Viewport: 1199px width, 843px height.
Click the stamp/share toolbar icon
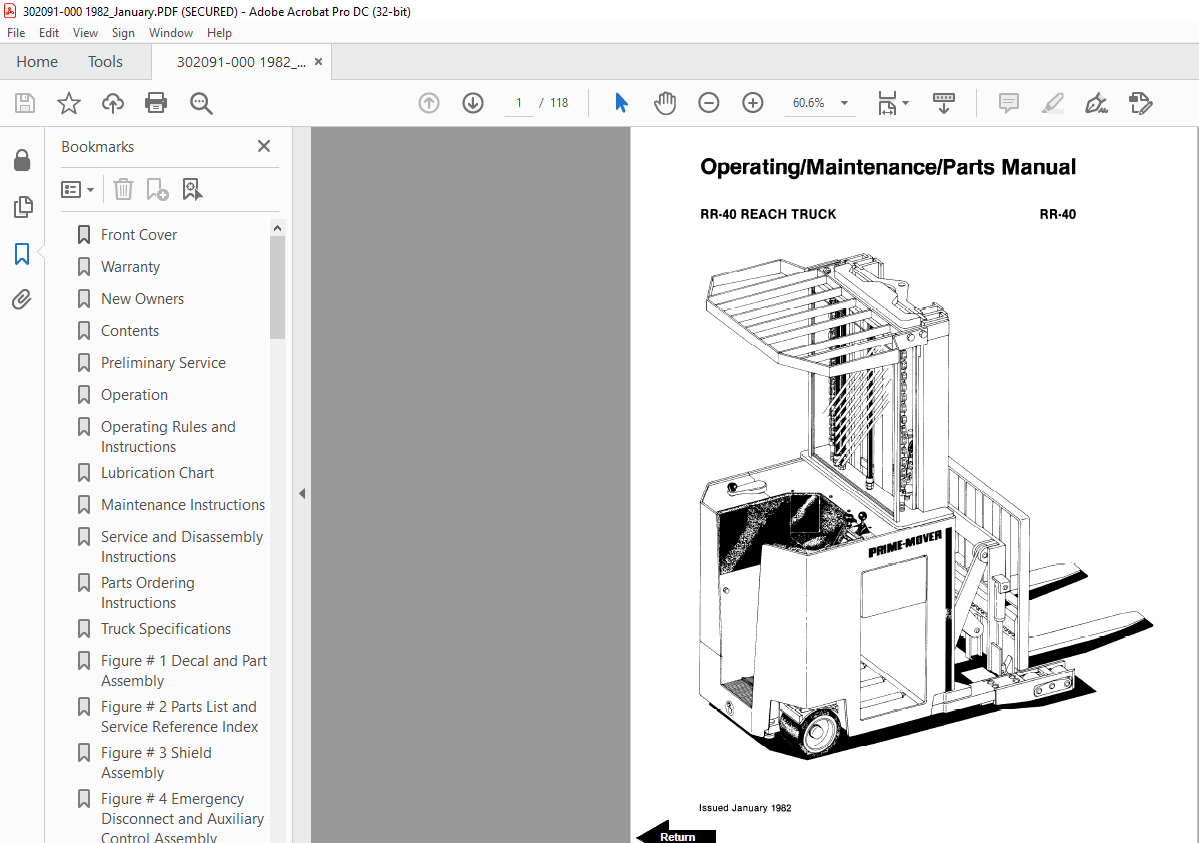click(1140, 103)
